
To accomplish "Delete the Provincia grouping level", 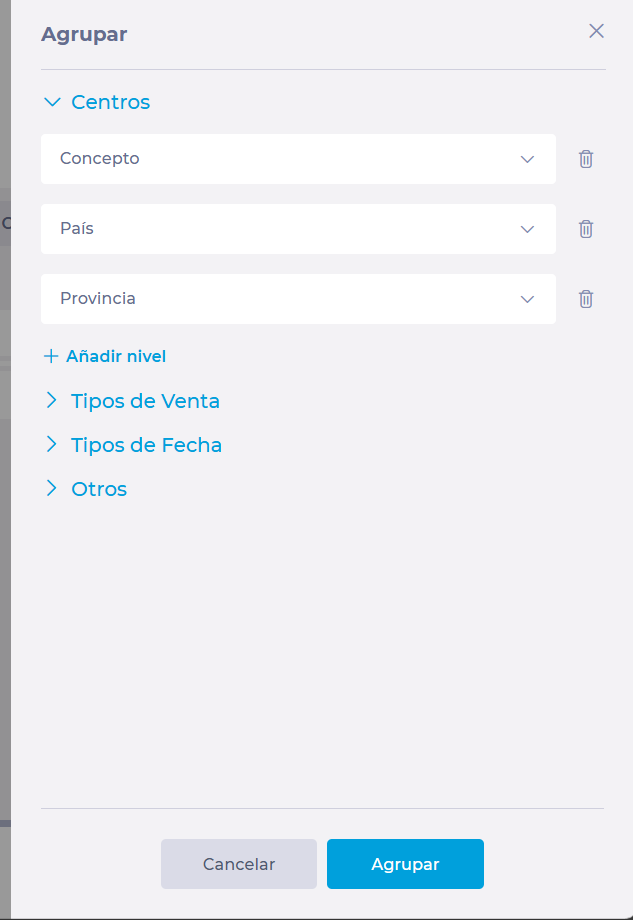I will pos(585,299).
